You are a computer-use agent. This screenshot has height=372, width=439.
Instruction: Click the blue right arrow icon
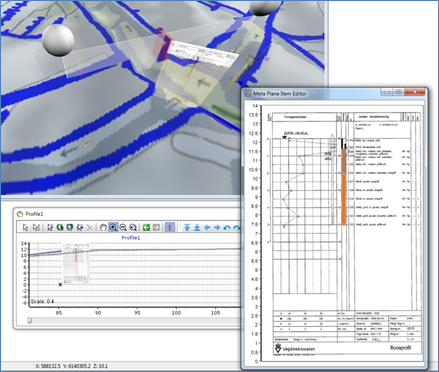pyautogui.click(x=217, y=227)
